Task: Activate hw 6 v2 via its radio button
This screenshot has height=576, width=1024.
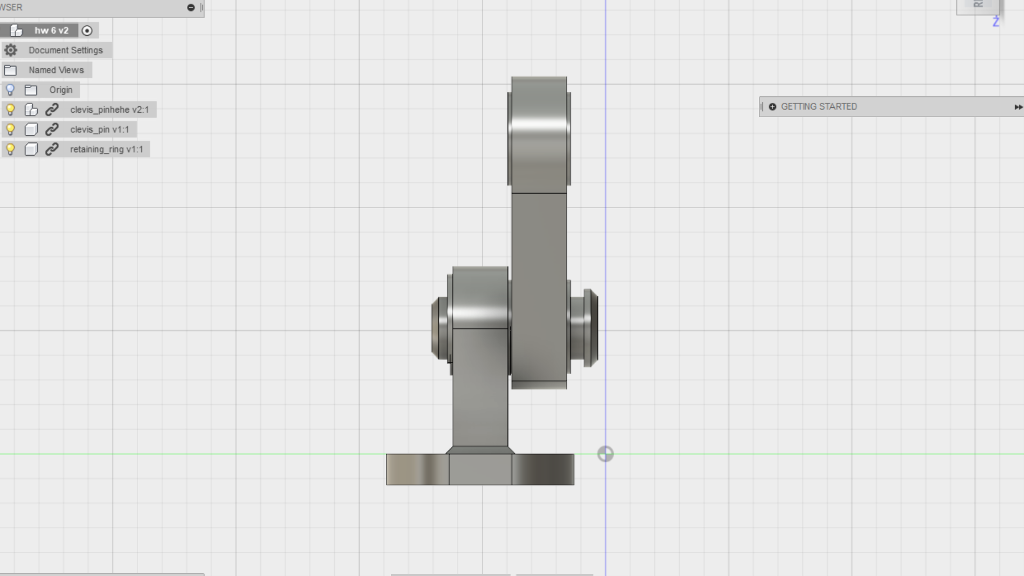Action: pos(86,30)
